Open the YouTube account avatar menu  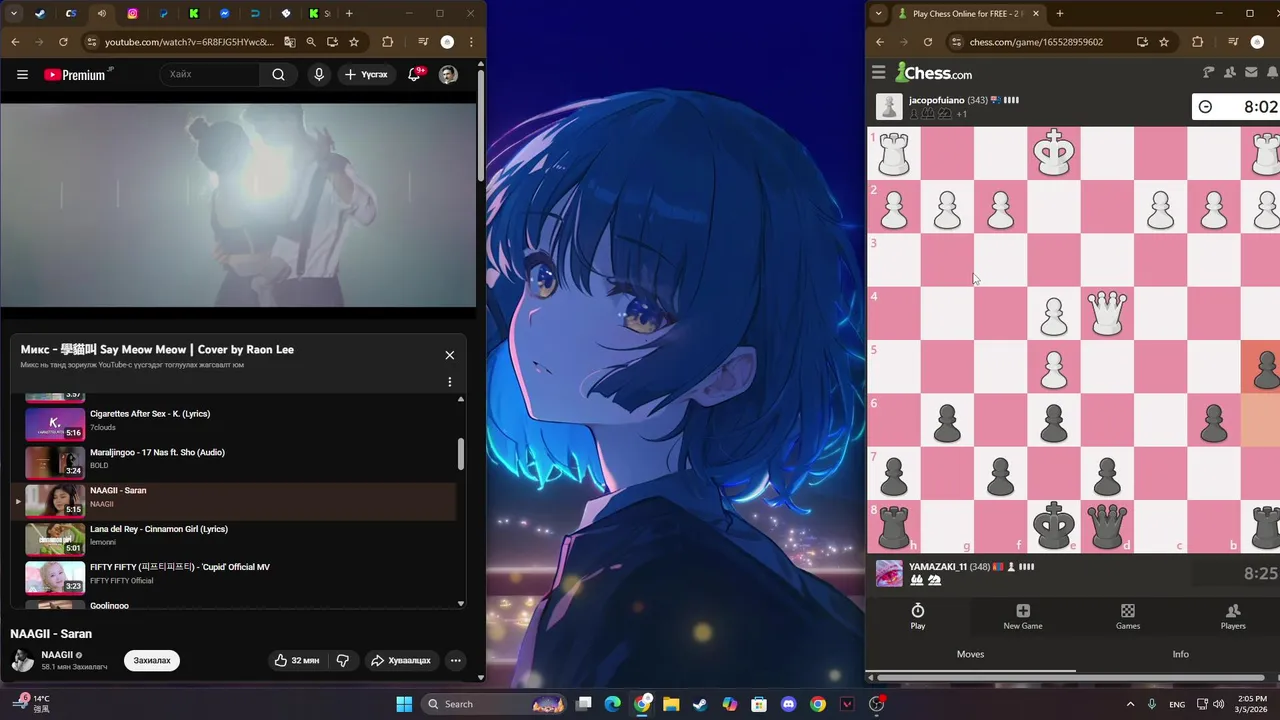pyautogui.click(x=448, y=74)
